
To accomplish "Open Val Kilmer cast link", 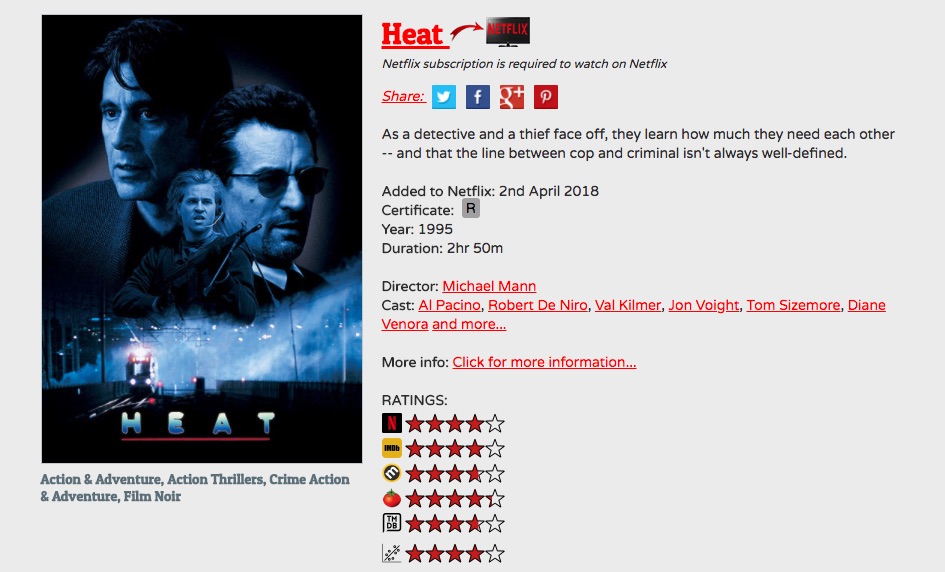I will coord(628,305).
